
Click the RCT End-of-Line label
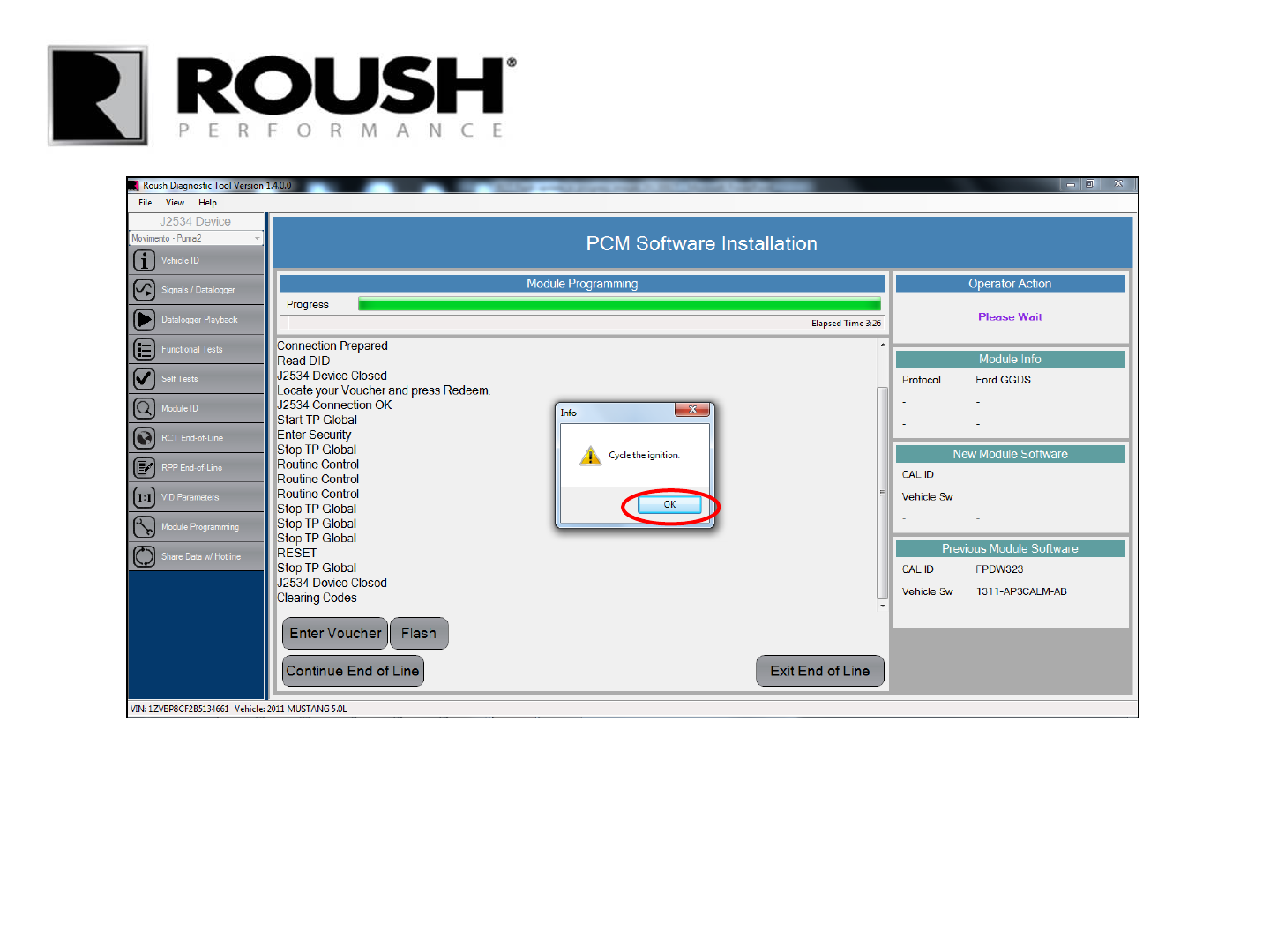click(192, 438)
